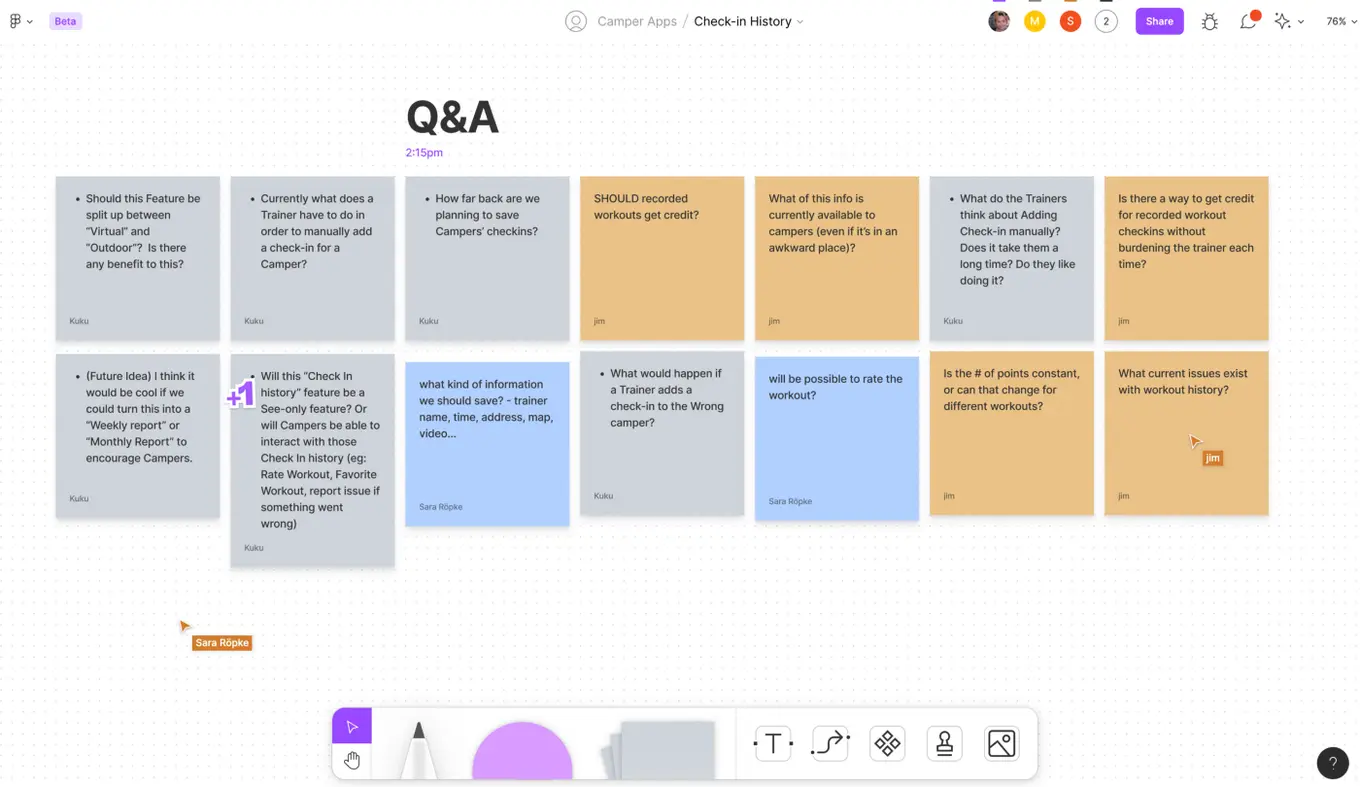Switch to the hand pan tool
This screenshot has width=1360, height=787.
[351, 760]
